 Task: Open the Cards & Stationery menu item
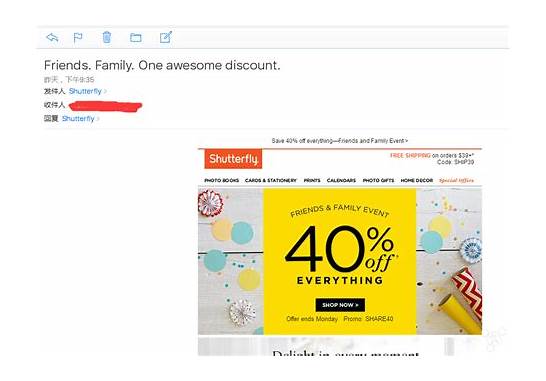[x=271, y=180]
